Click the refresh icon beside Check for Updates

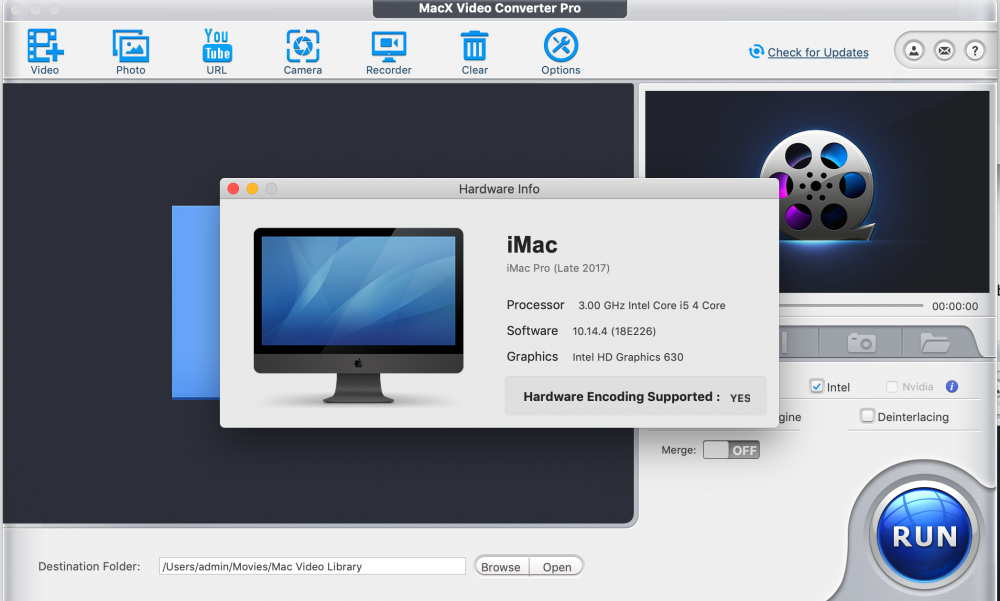(x=756, y=52)
